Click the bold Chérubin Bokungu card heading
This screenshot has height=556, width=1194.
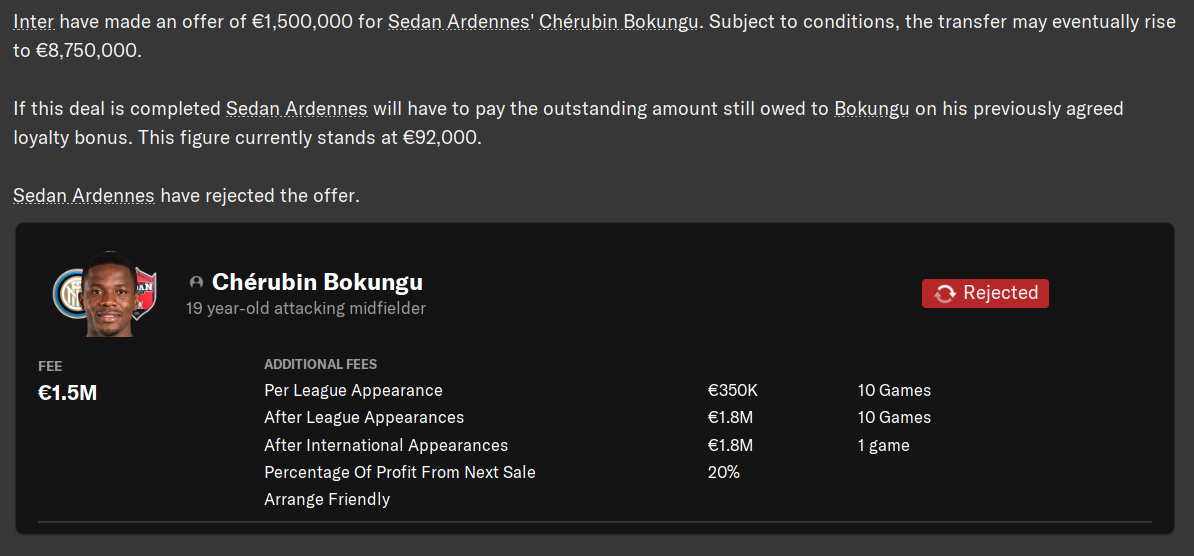[x=317, y=282]
